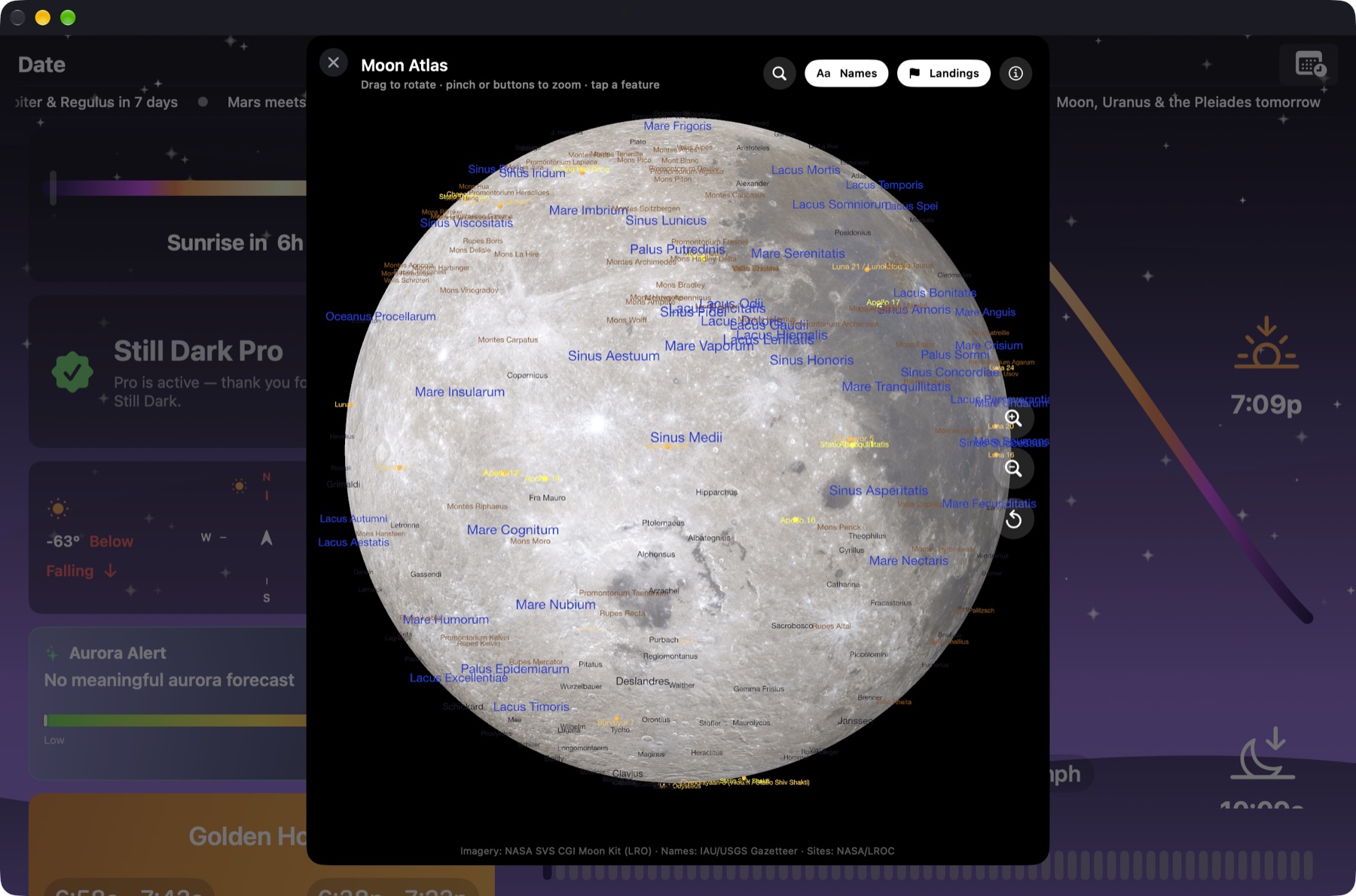Viewport: 1356px width, 896px height.
Task: Select the Mare Vaporum label
Action: [709, 346]
